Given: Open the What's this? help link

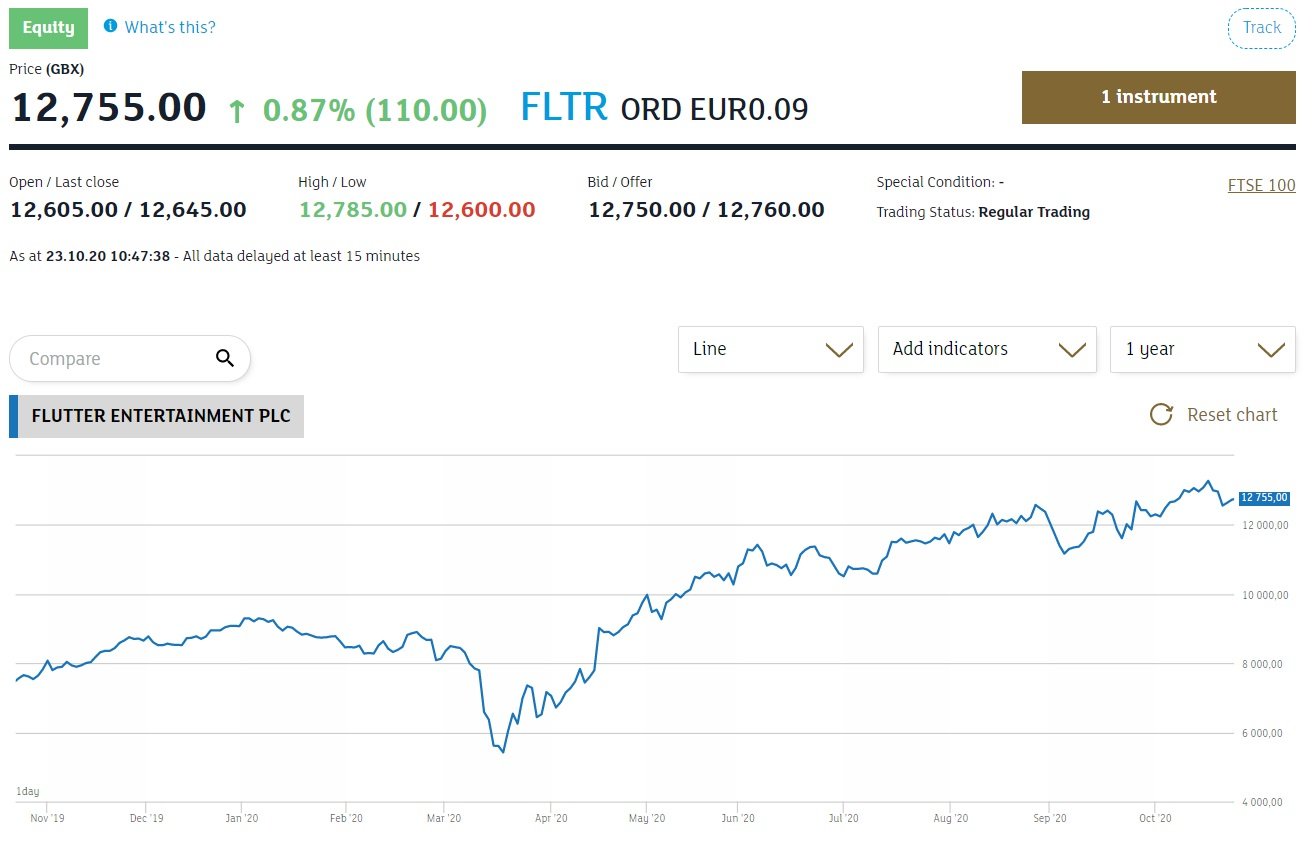Looking at the screenshot, I should [x=170, y=27].
